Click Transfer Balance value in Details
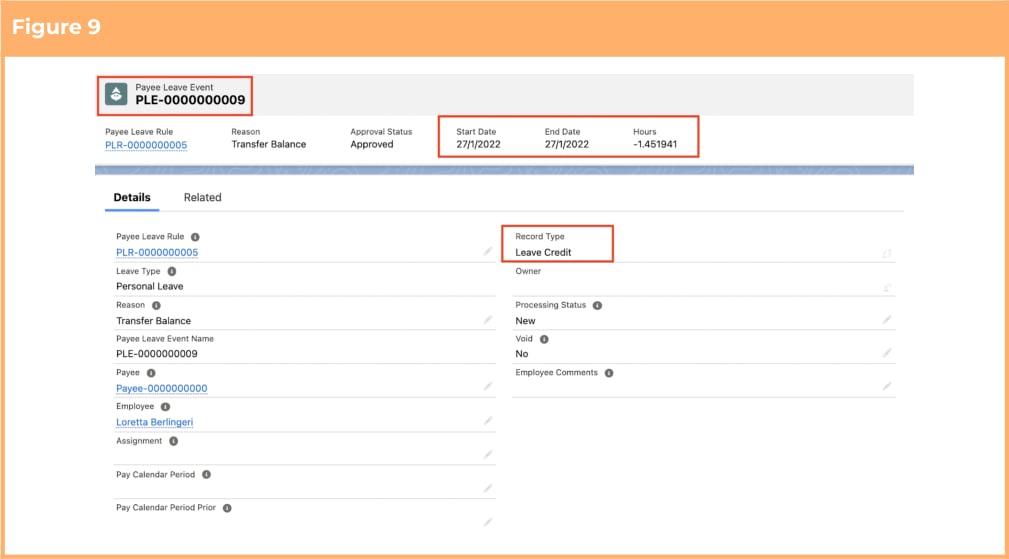 click(x=153, y=320)
